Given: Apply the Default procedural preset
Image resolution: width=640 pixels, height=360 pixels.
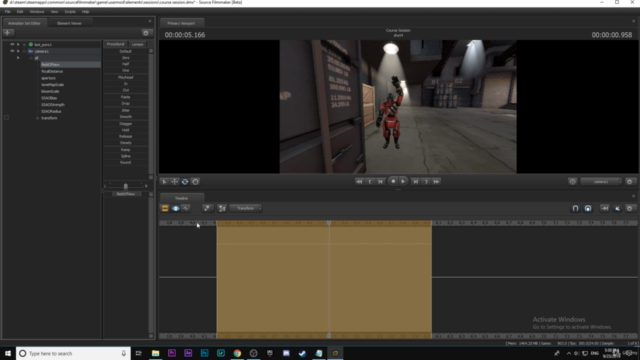Looking at the screenshot, I should click(x=126, y=51).
